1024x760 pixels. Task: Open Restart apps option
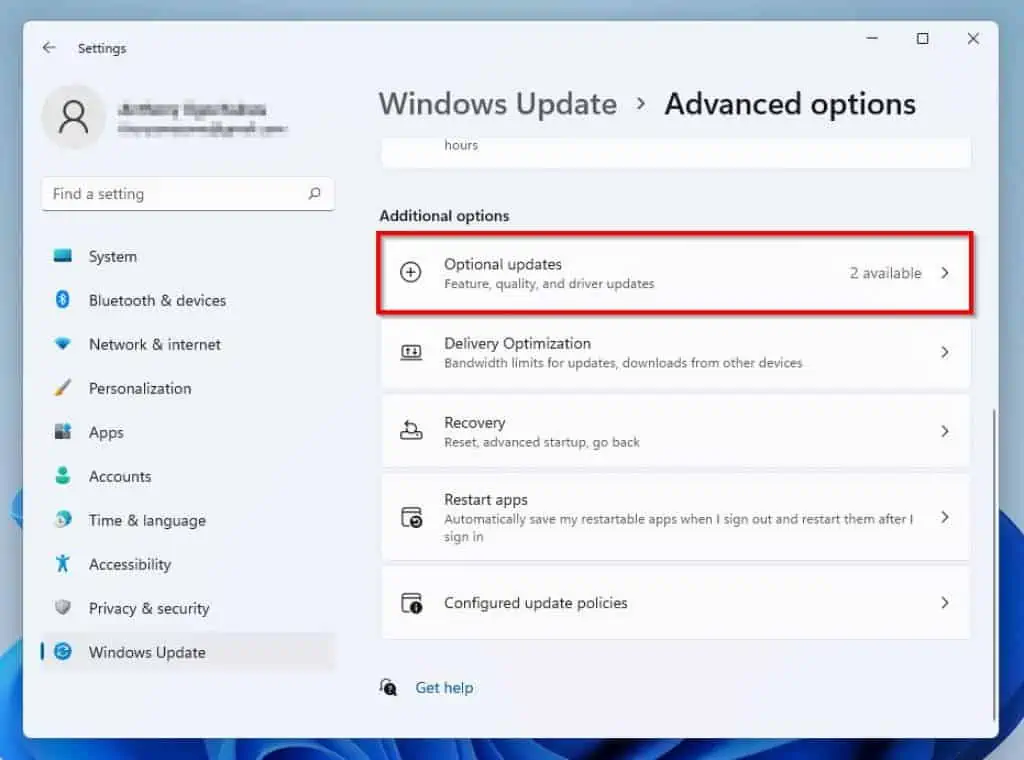point(675,517)
